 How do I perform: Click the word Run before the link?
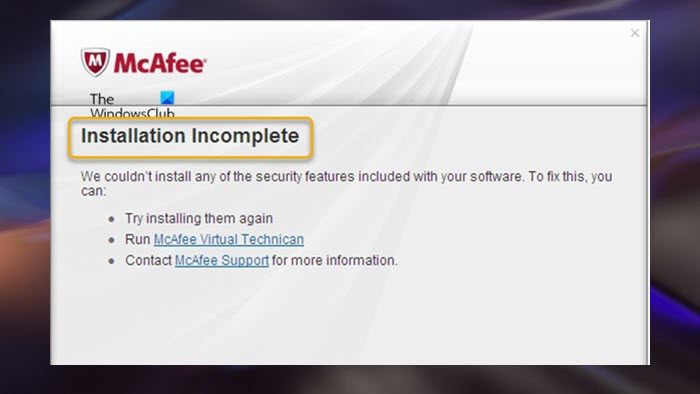[138, 240]
